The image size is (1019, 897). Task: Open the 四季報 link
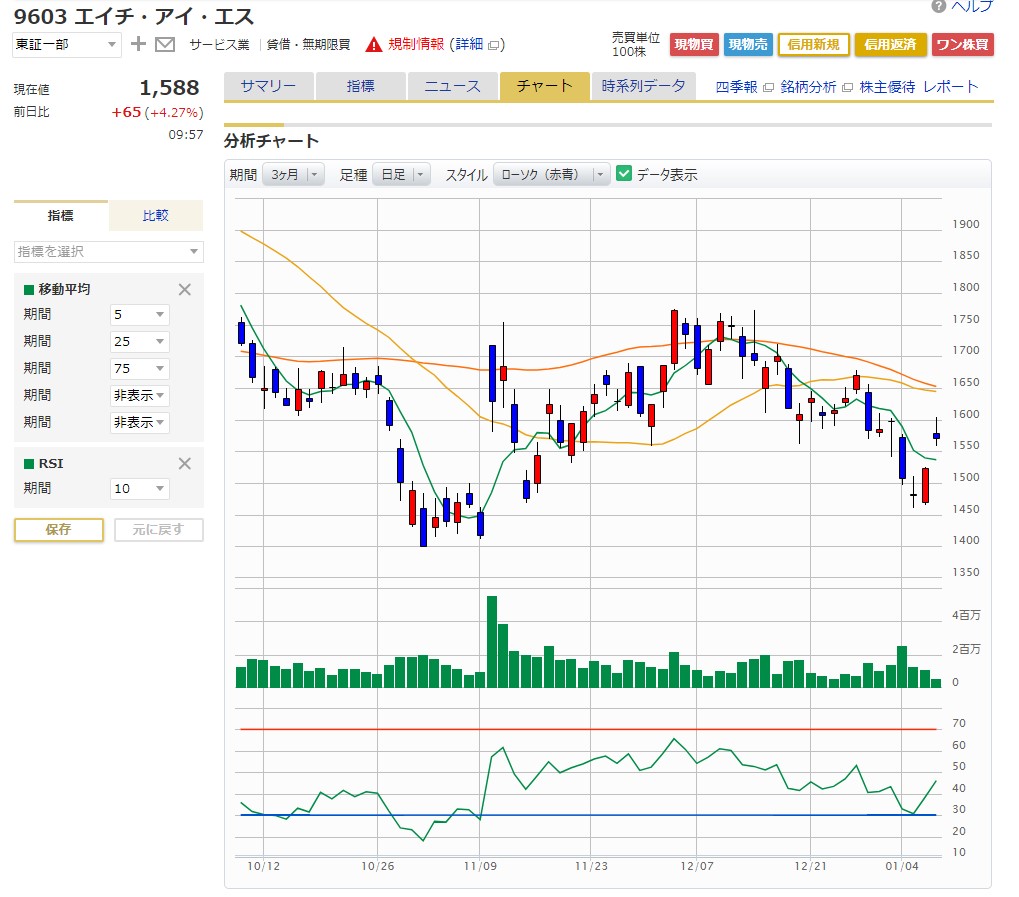(736, 87)
